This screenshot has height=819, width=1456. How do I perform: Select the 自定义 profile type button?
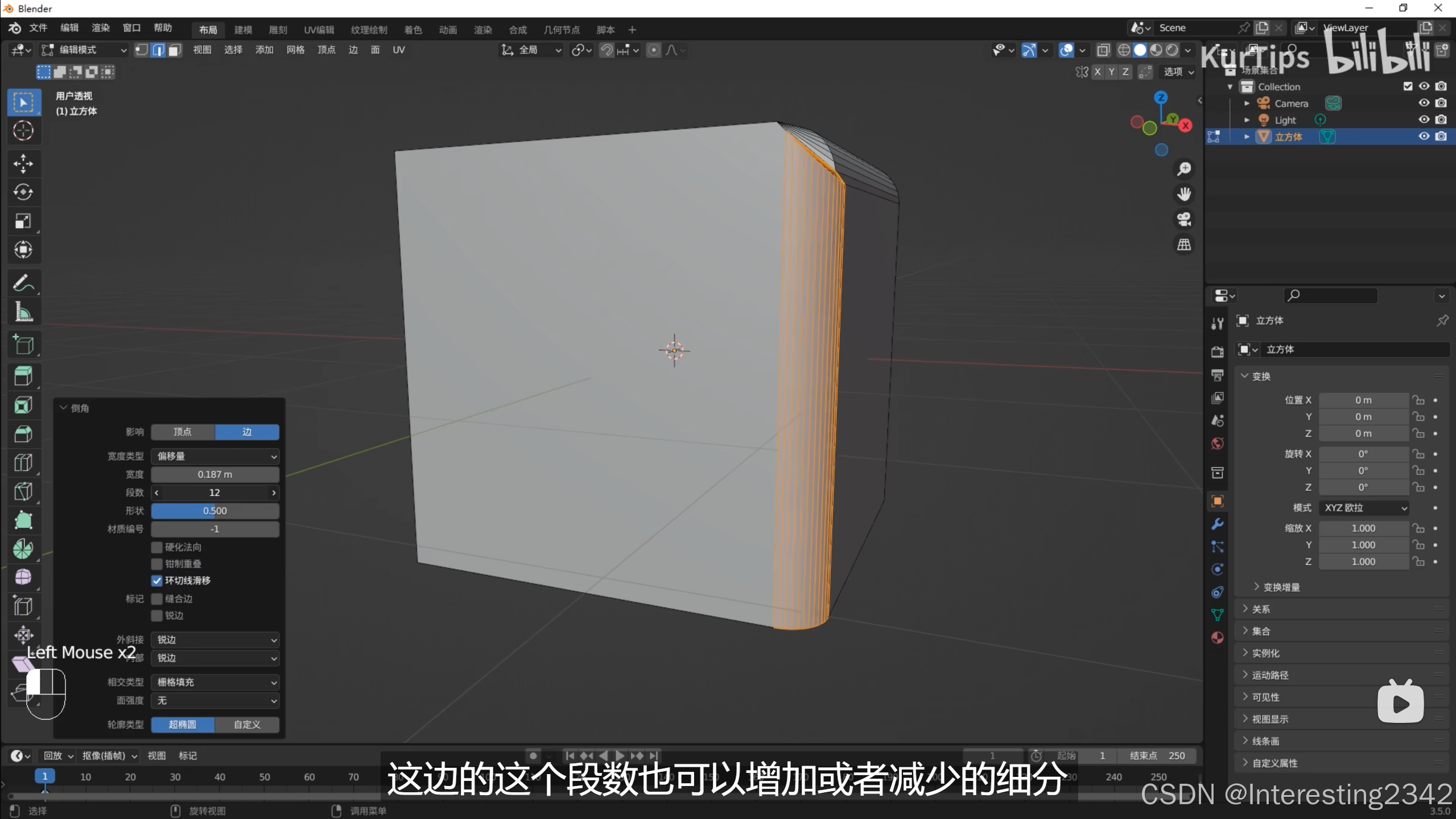click(247, 725)
